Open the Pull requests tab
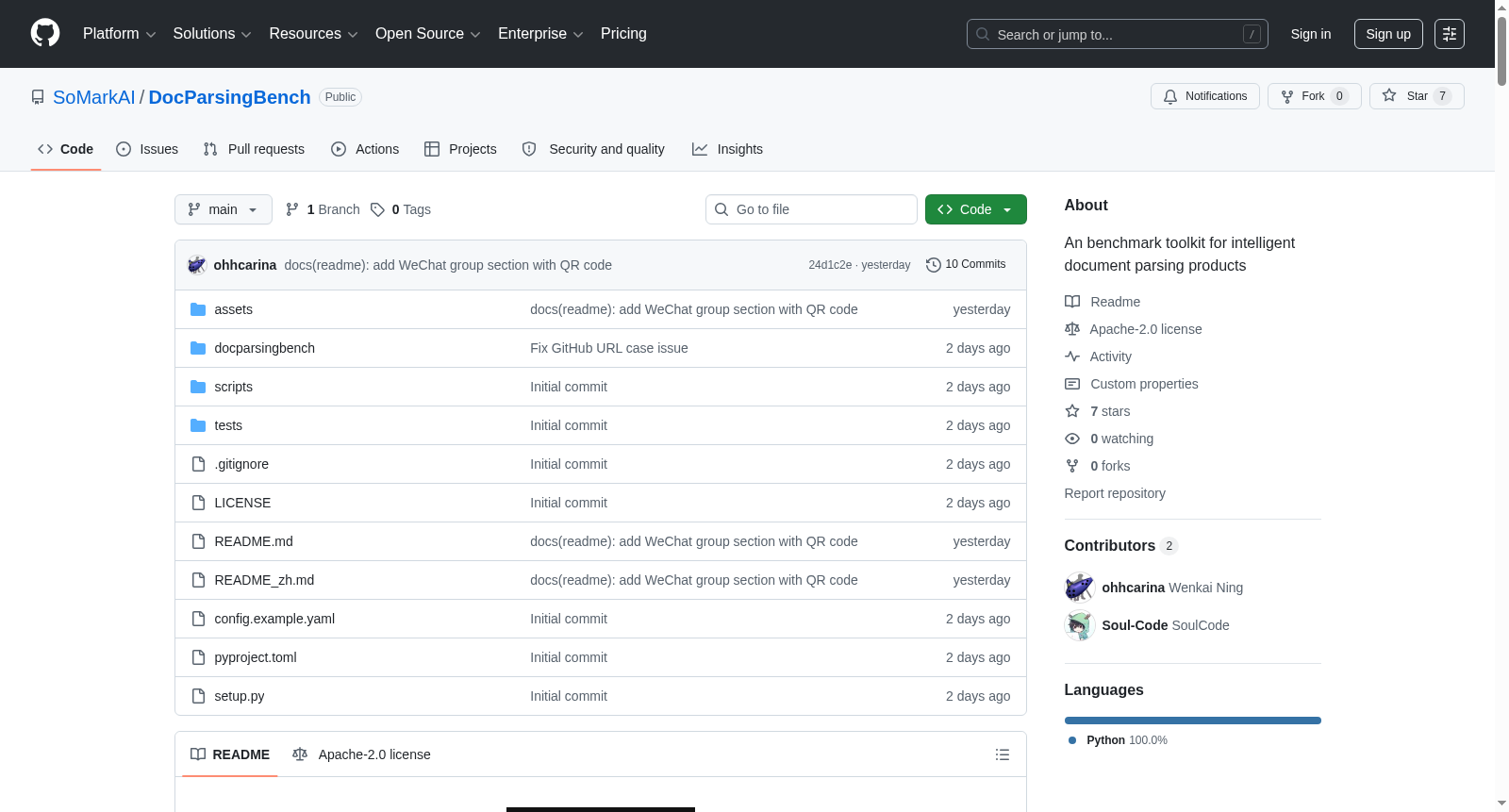The height and width of the screenshot is (812, 1509). pos(254,149)
